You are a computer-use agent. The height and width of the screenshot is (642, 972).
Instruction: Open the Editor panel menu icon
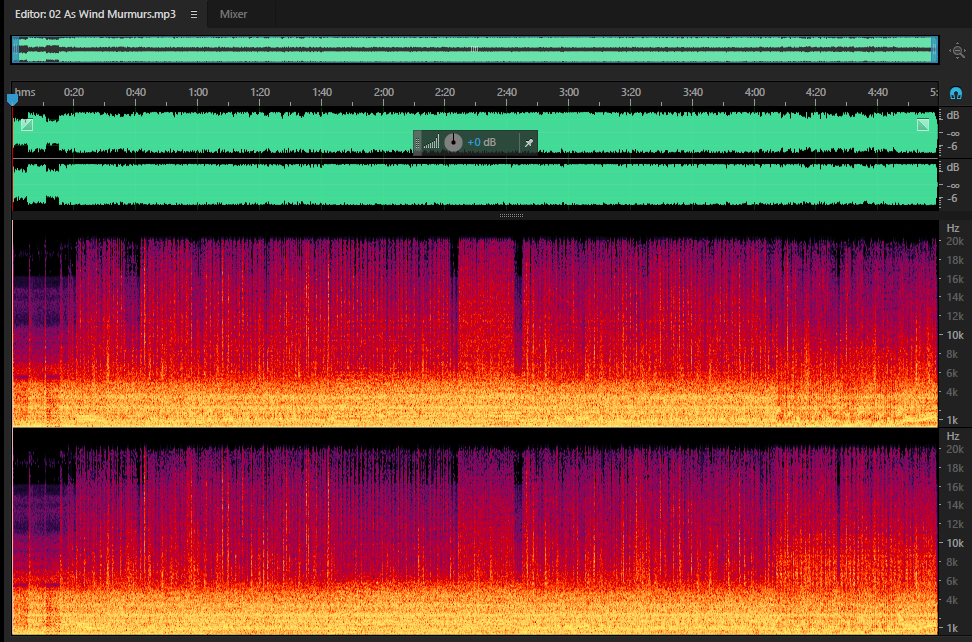194,14
